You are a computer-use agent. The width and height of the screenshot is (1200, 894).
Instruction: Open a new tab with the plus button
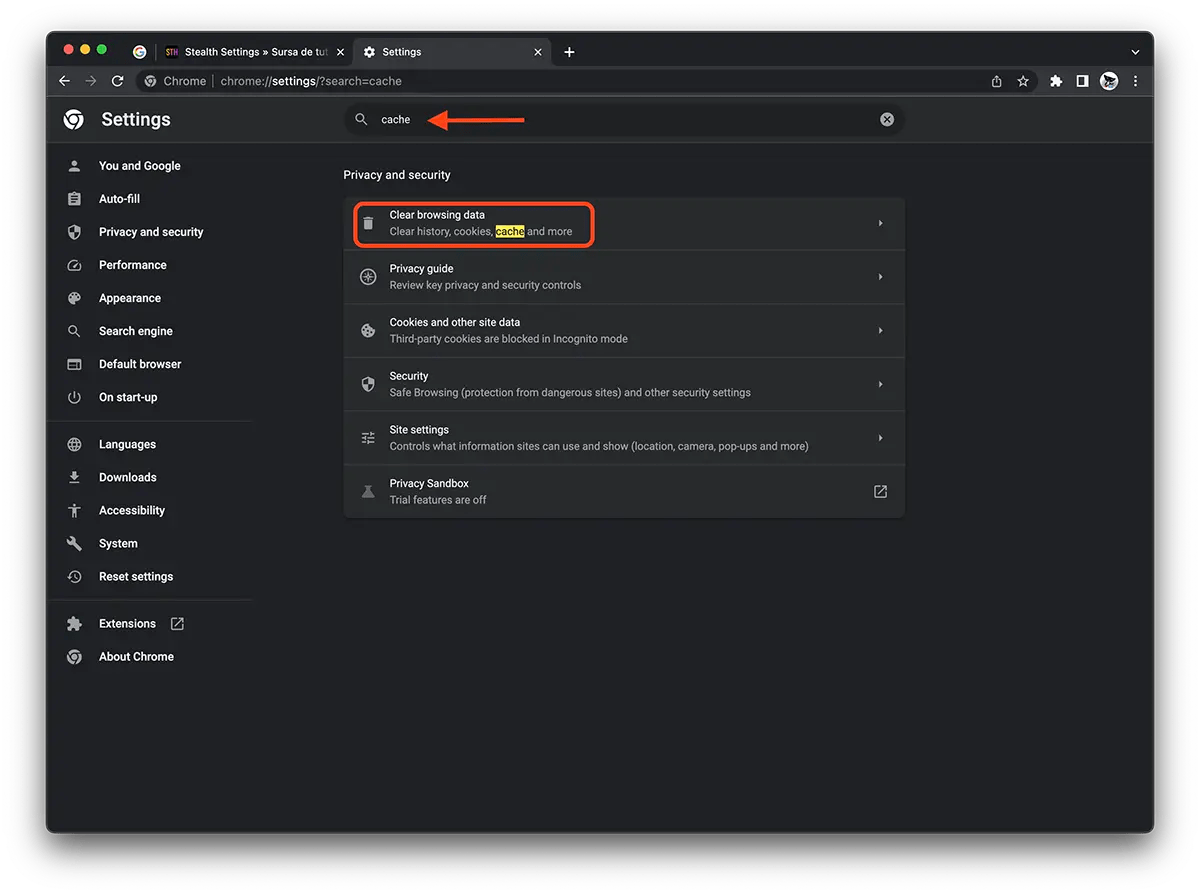(569, 51)
